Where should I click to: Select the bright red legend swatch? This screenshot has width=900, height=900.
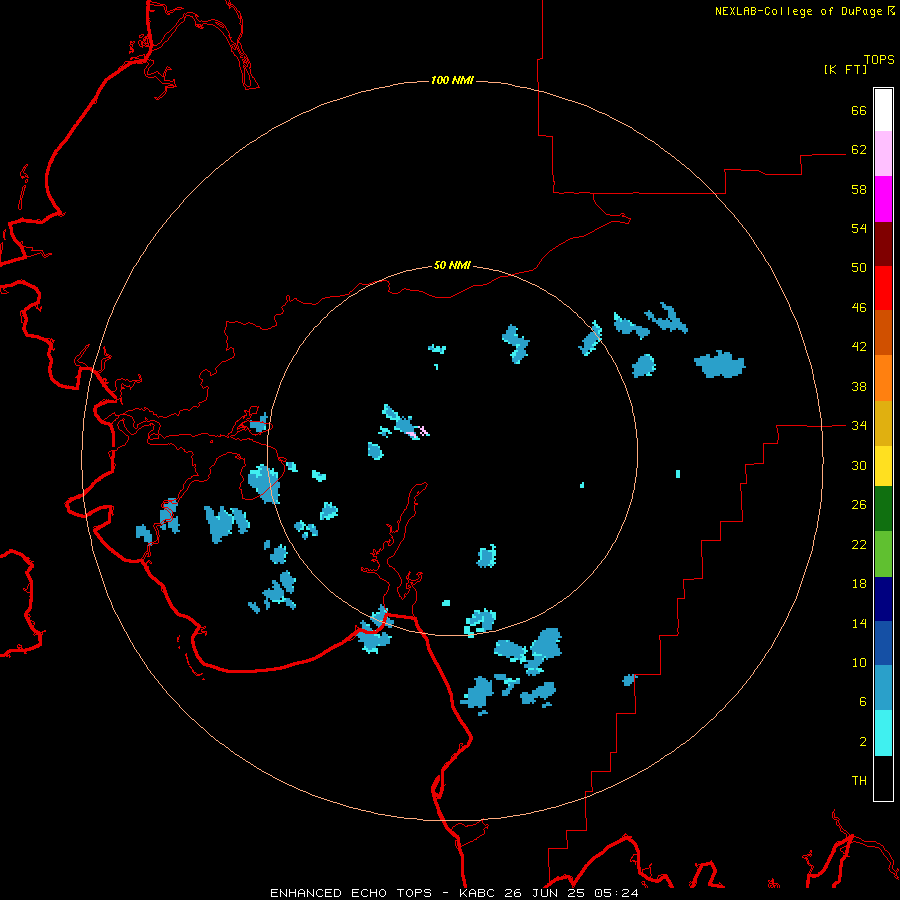[x=883, y=288]
